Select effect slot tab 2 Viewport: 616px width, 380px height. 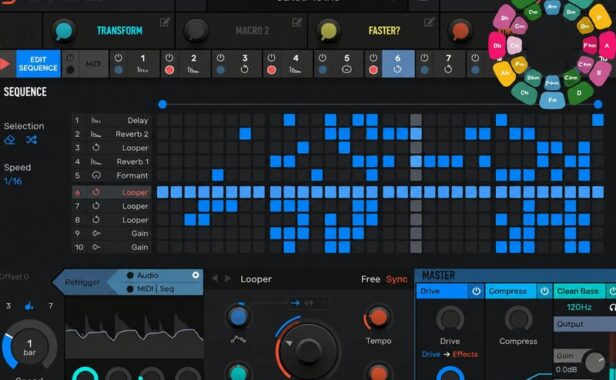tap(194, 64)
